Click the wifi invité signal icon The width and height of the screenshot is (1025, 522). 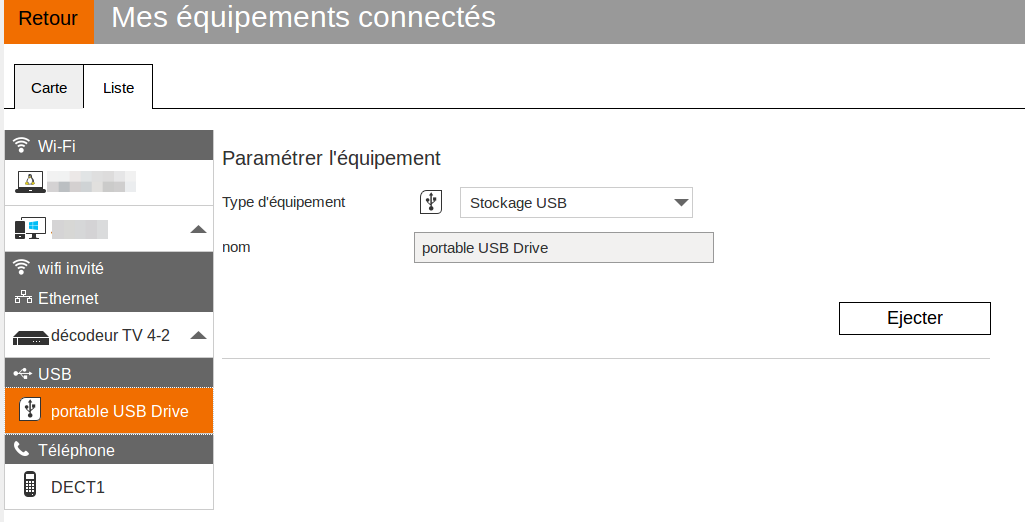22,268
